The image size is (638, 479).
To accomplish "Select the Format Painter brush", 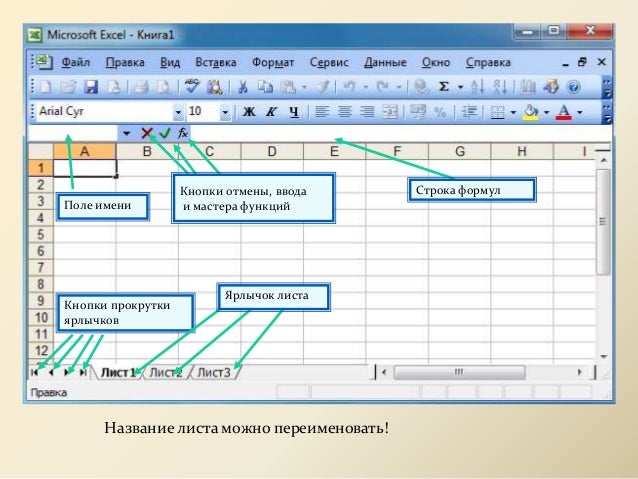I will click(323, 87).
